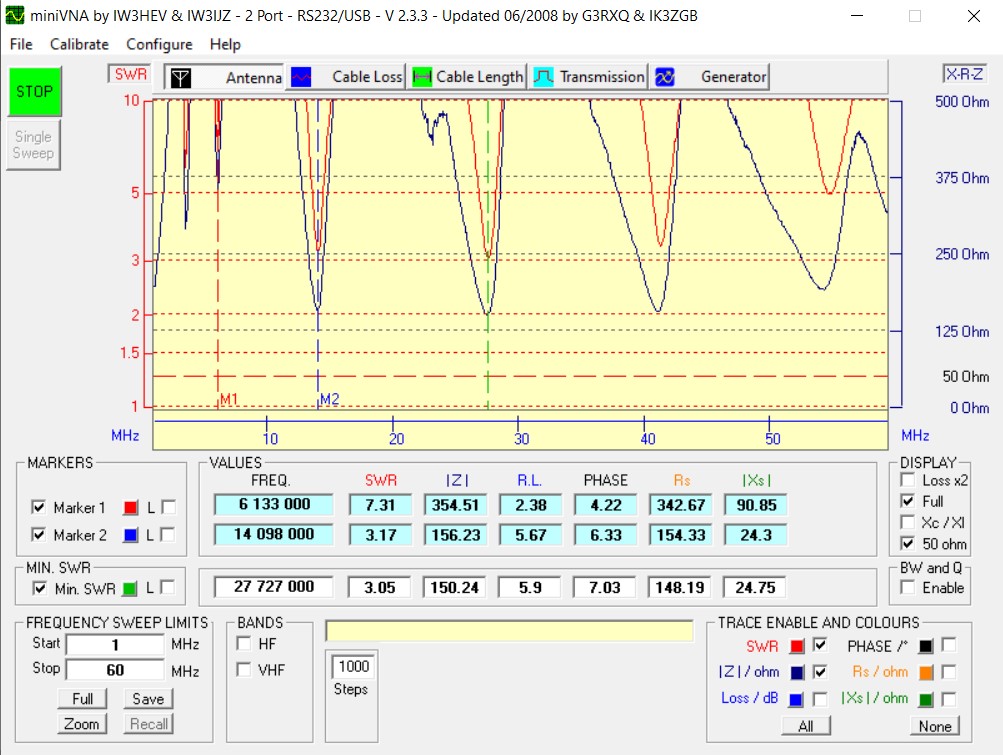Select the Generator mode icon
The image size is (1003, 755).
(664, 77)
